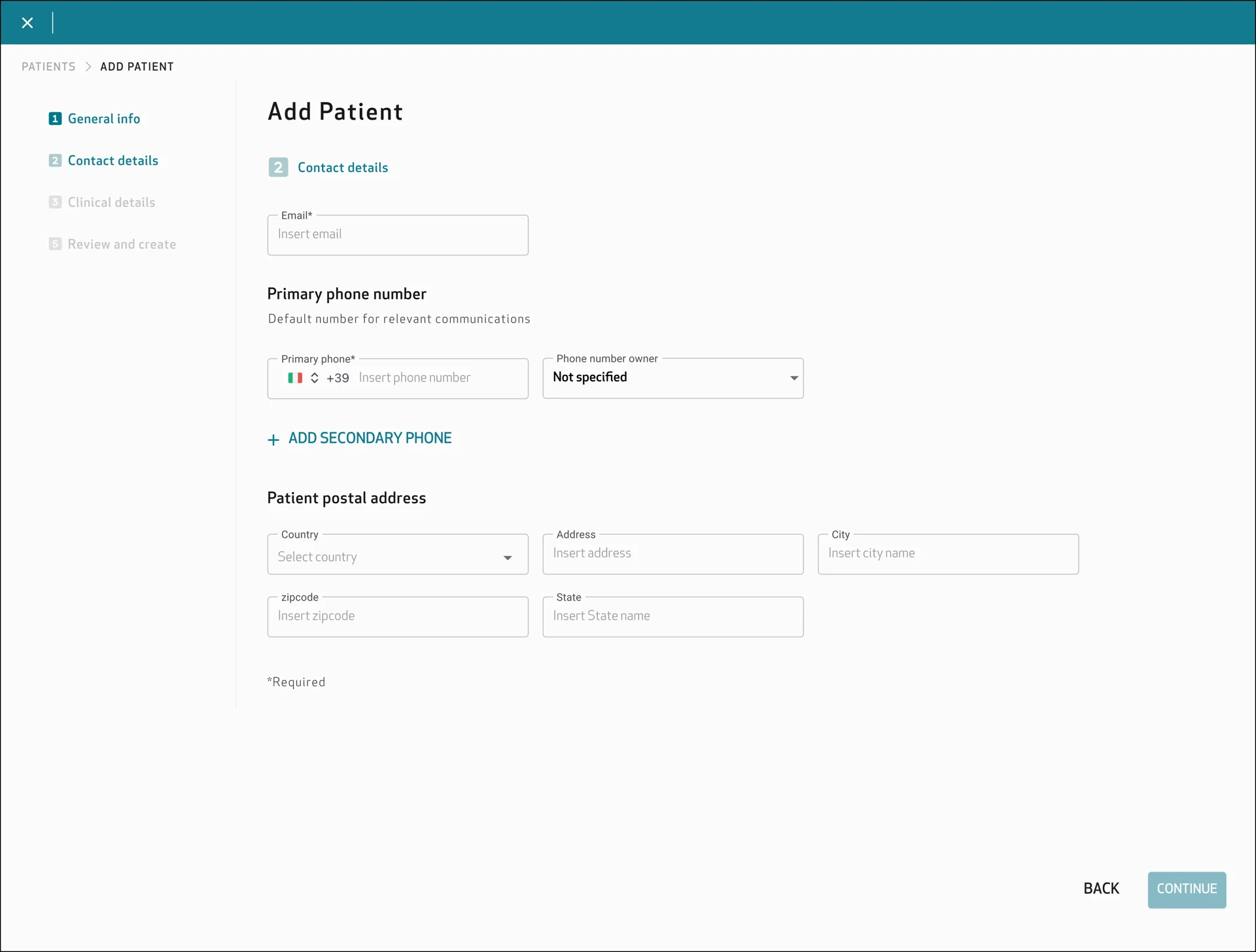The height and width of the screenshot is (952, 1256).
Task: Click Add Secondary Phone link
Action: (370, 438)
